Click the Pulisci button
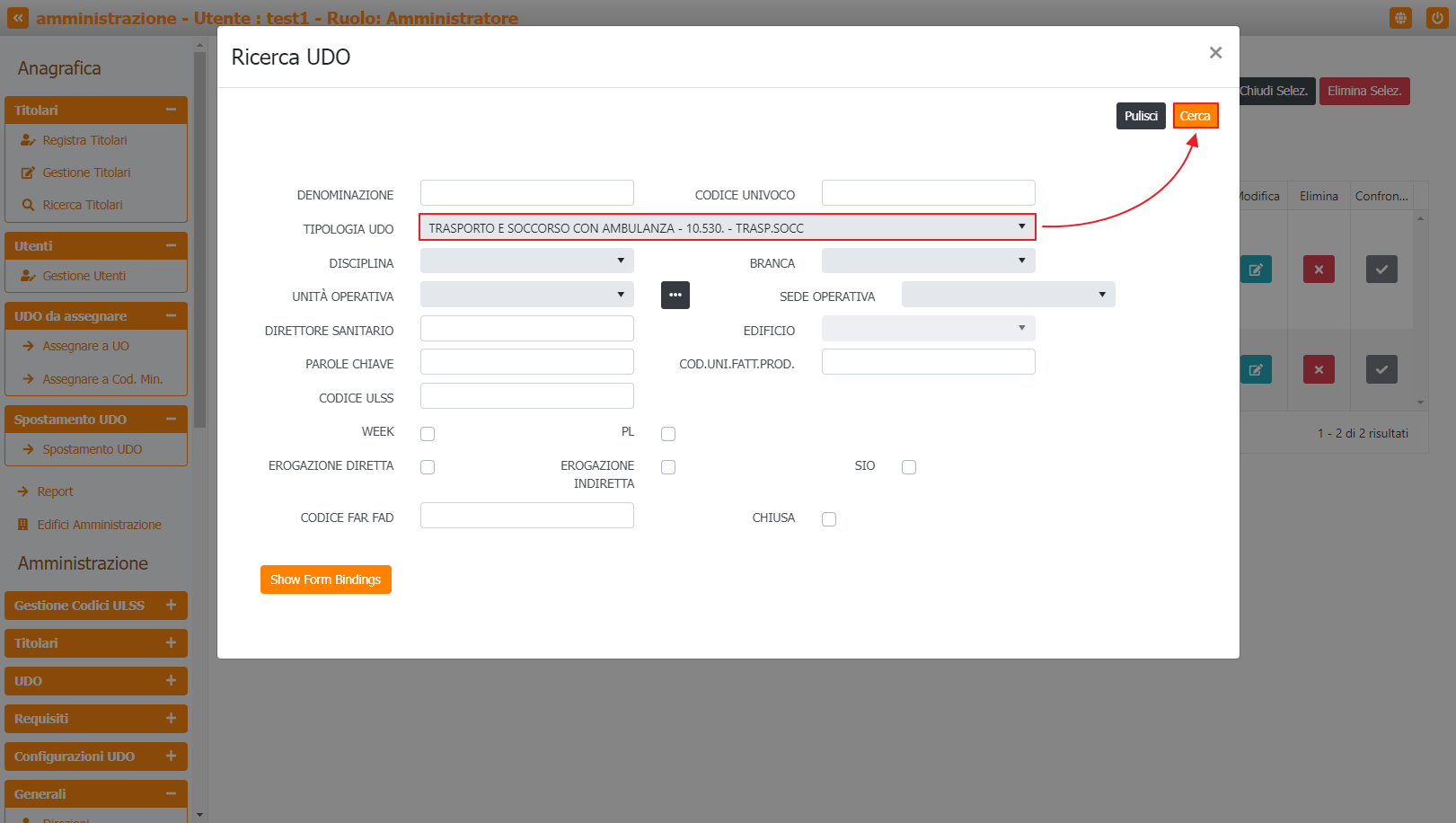Viewport: 1456px width, 823px height. [x=1140, y=116]
